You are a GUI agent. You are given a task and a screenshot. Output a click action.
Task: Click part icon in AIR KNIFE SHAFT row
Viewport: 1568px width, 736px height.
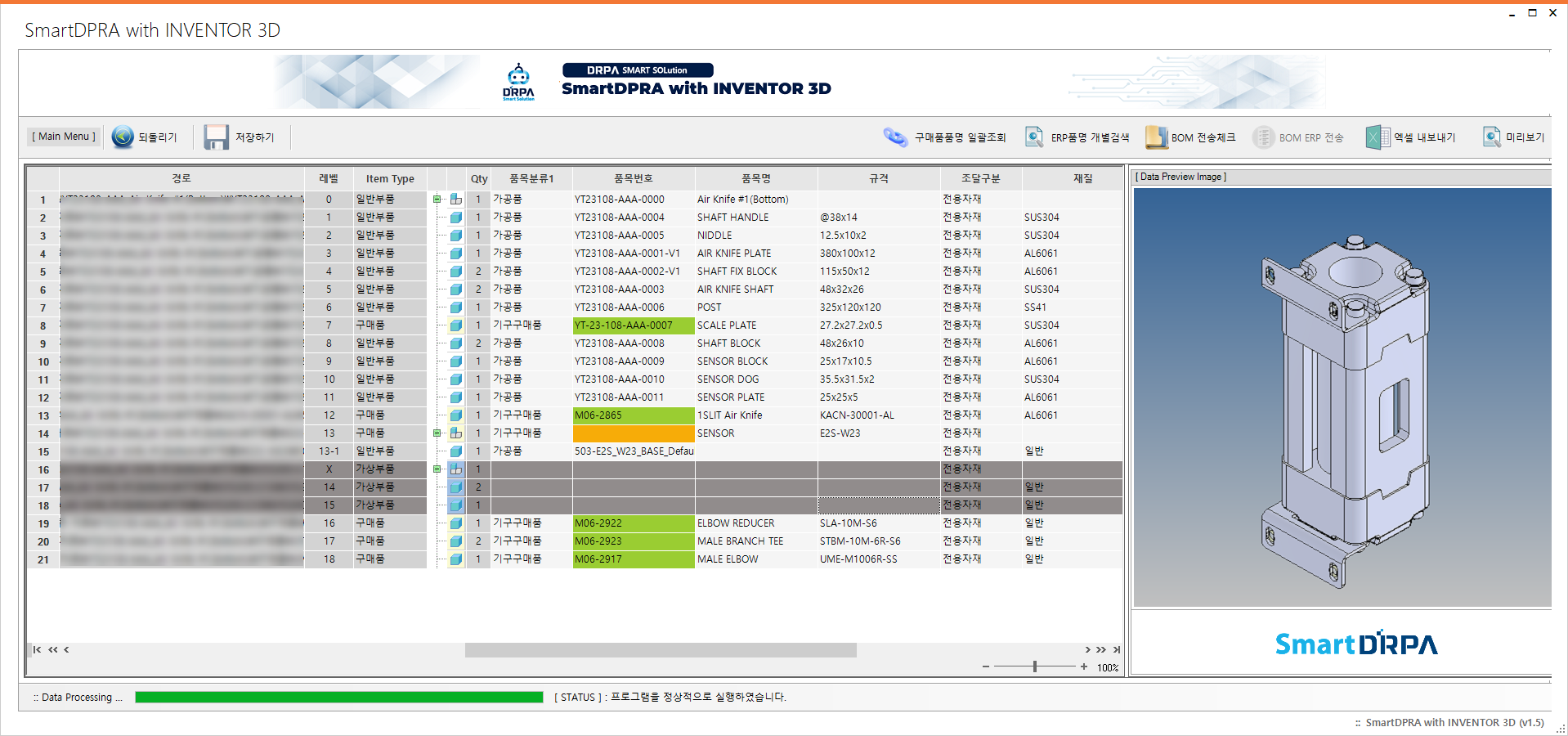[x=456, y=289]
